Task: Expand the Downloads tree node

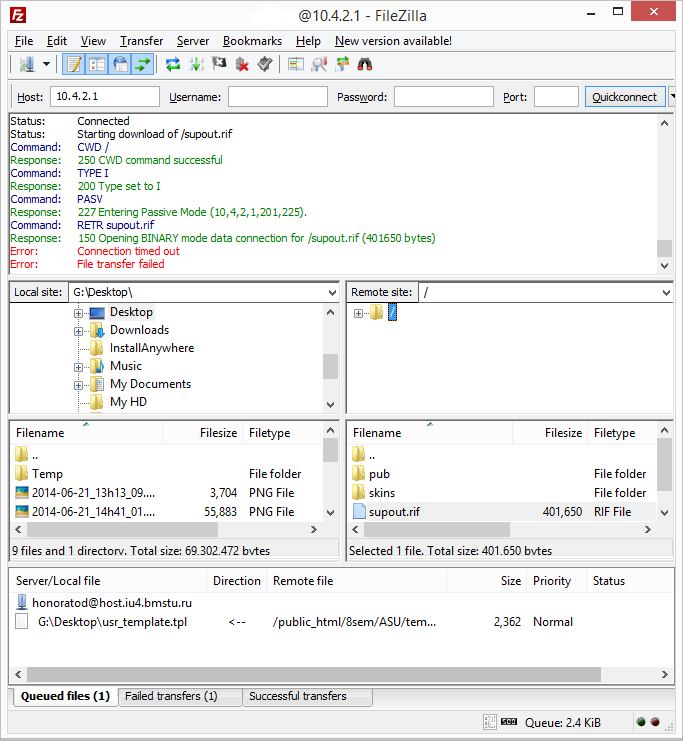Action: click(x=78, y=331)
